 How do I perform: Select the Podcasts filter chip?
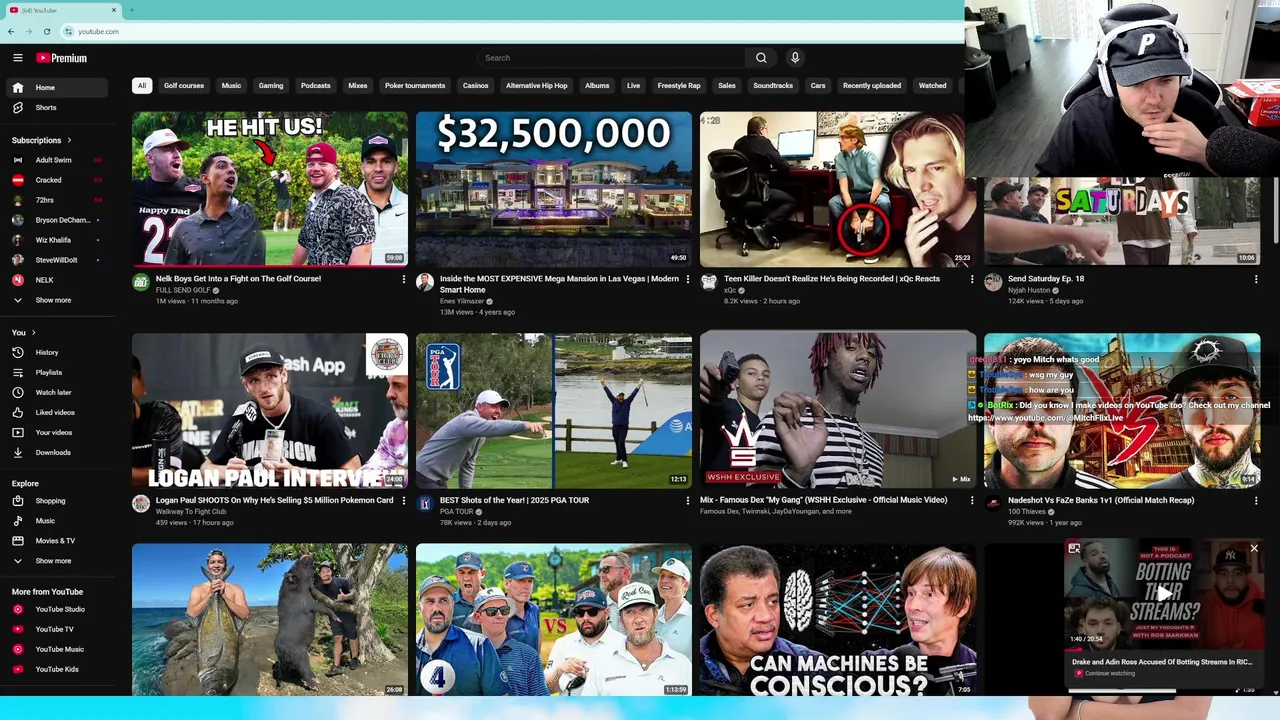(x=316, y=86)
